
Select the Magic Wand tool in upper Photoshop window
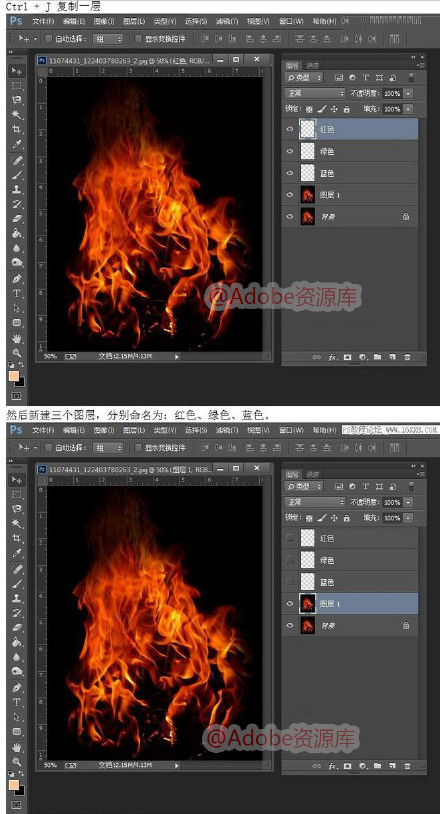17,114
